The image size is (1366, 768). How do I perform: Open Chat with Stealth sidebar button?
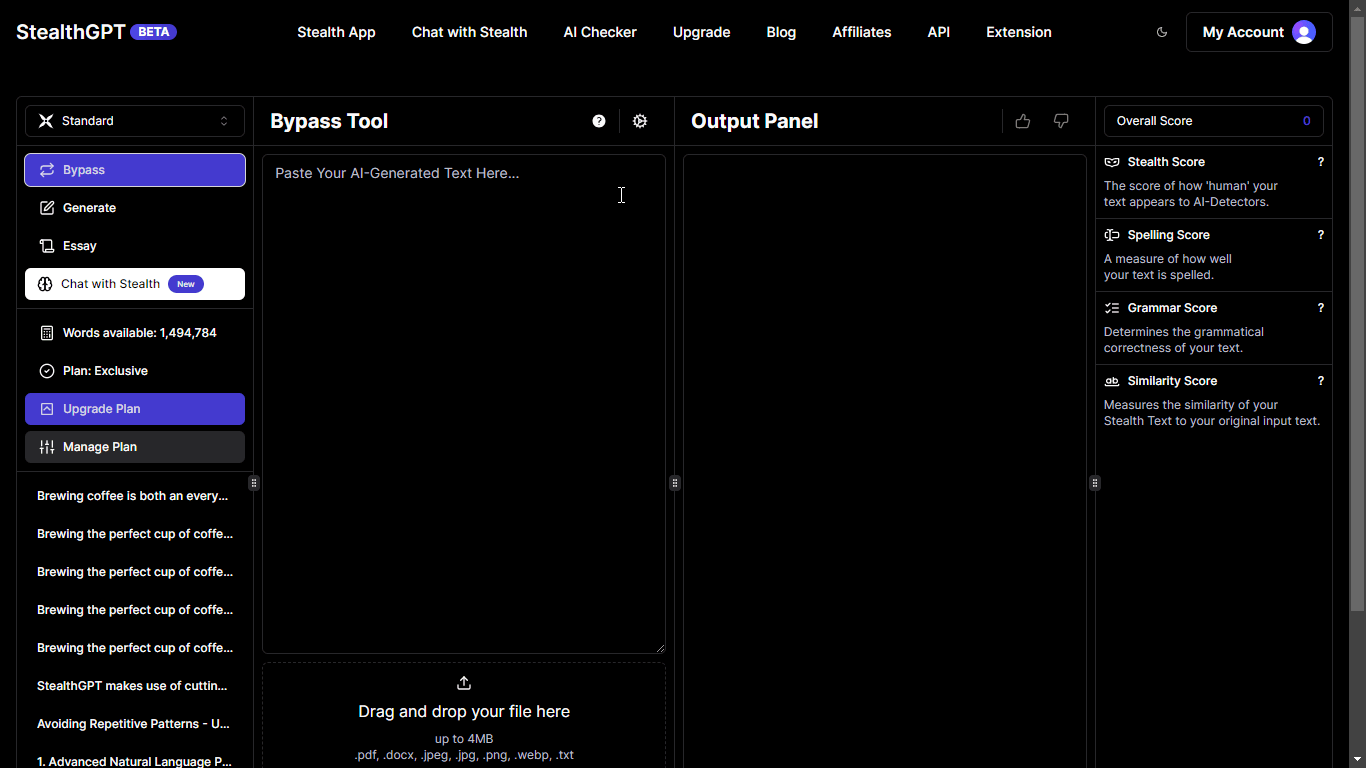tap(135, 284)
